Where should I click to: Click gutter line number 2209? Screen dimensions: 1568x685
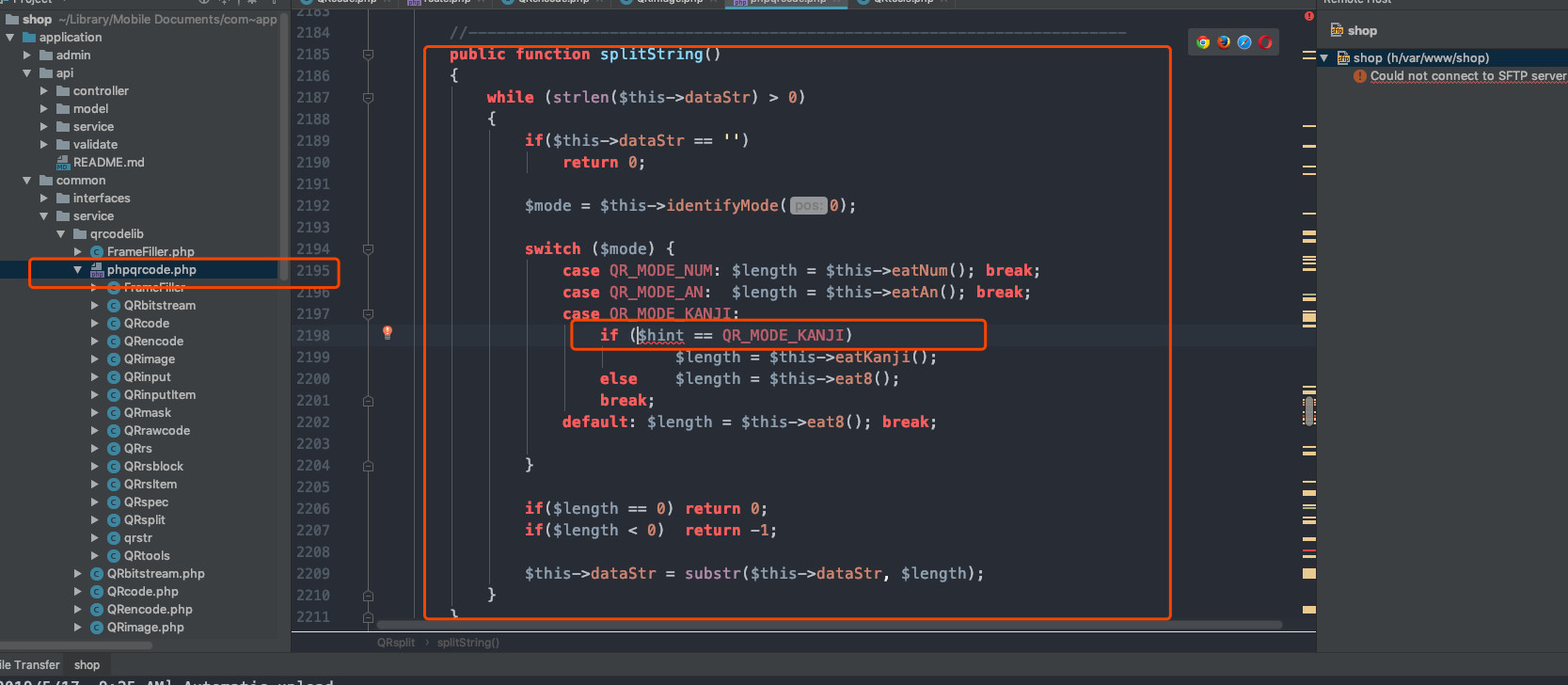313,574
